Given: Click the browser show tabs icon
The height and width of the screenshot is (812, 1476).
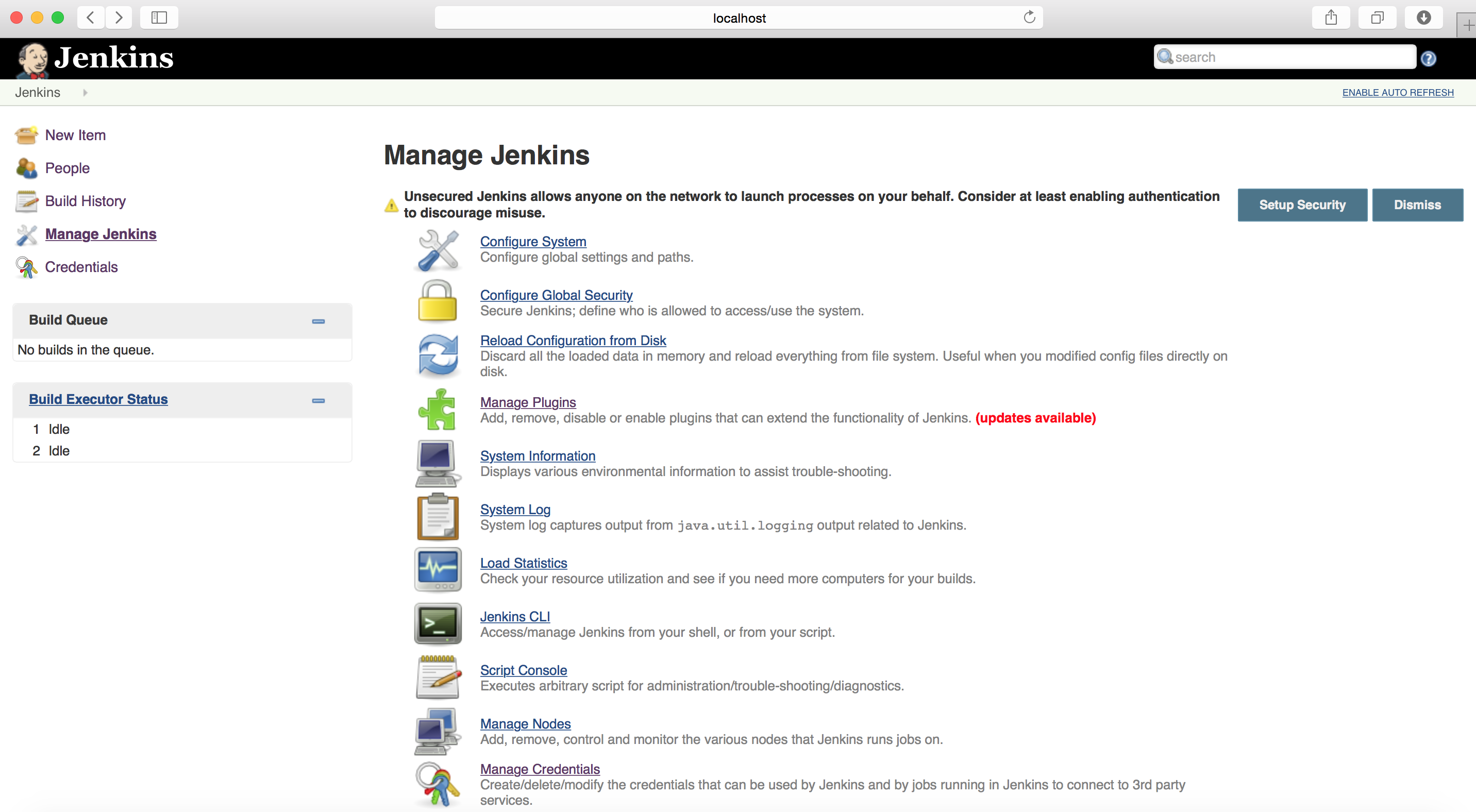Looking at the screenshot, I should tap(1378, 17).
